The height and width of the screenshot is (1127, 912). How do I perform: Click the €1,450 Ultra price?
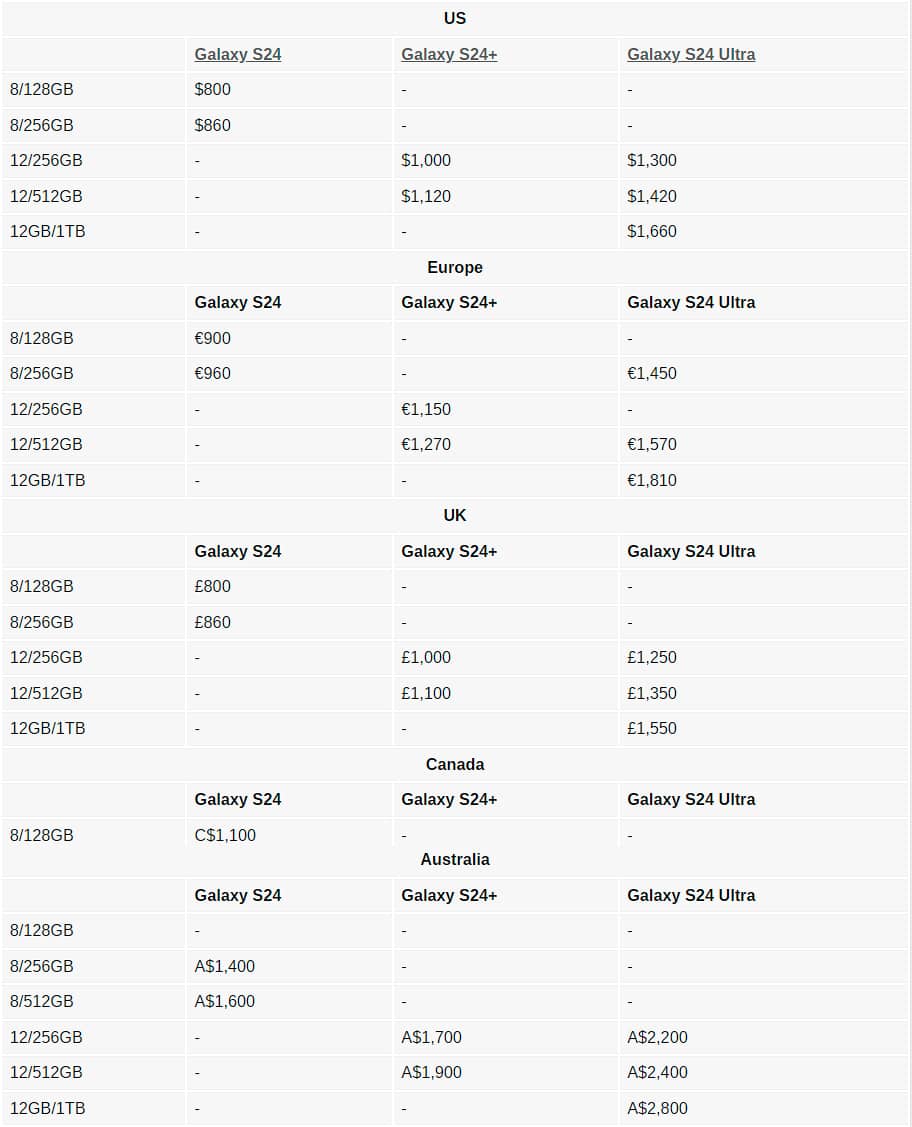tap(652, 373)
